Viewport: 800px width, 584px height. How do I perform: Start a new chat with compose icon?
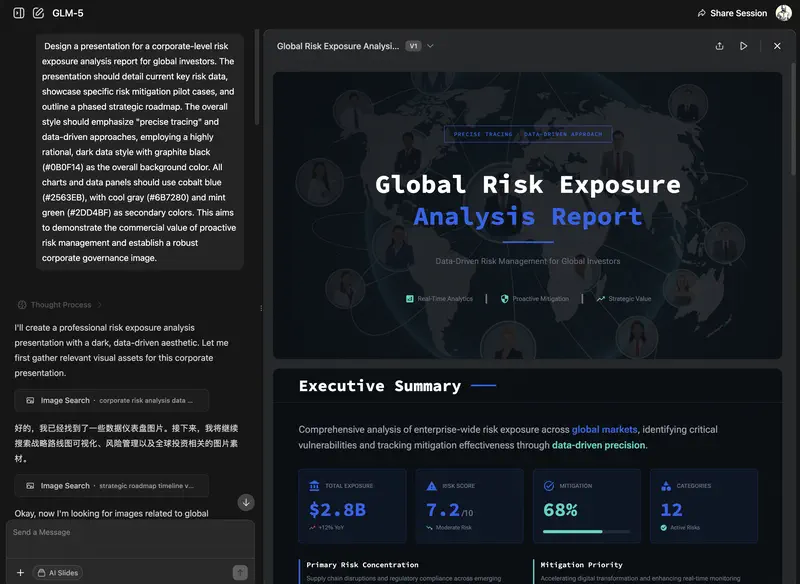point(38,13)
